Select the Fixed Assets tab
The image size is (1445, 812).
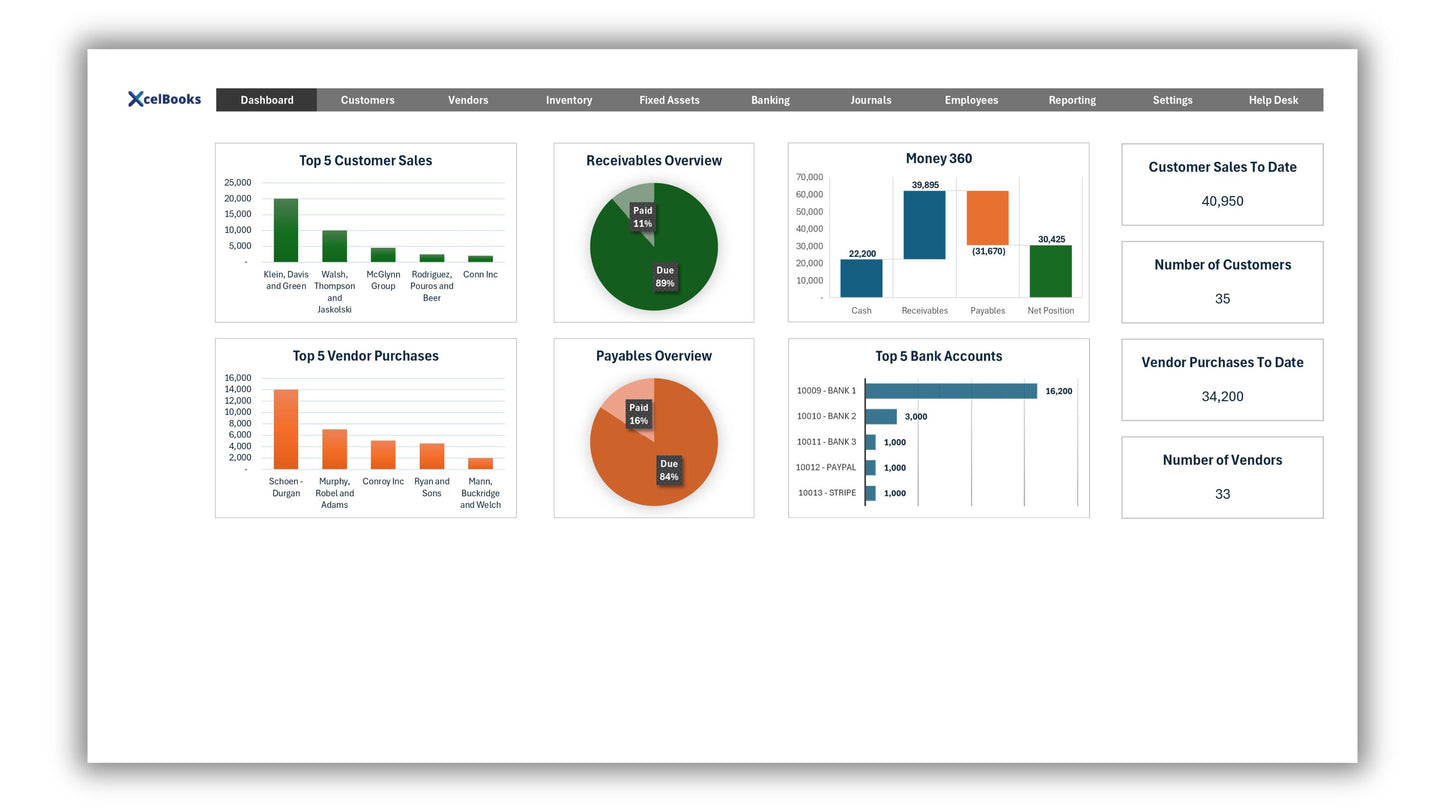[669, 100]
